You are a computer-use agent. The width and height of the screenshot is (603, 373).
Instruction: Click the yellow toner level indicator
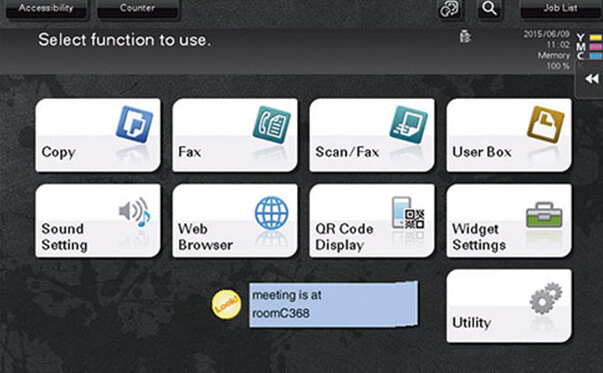click(x=595, y=38)
